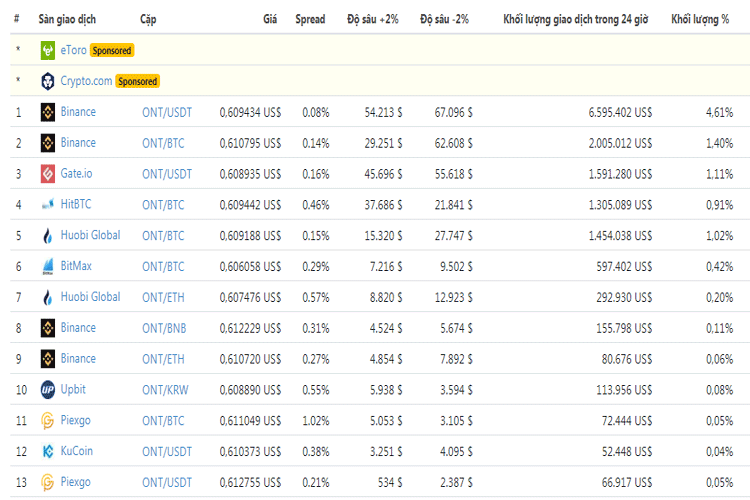This screenshot has height=500, width=750.
Task: Open the eToro sponsored link
Action: (x=73, y=50)
